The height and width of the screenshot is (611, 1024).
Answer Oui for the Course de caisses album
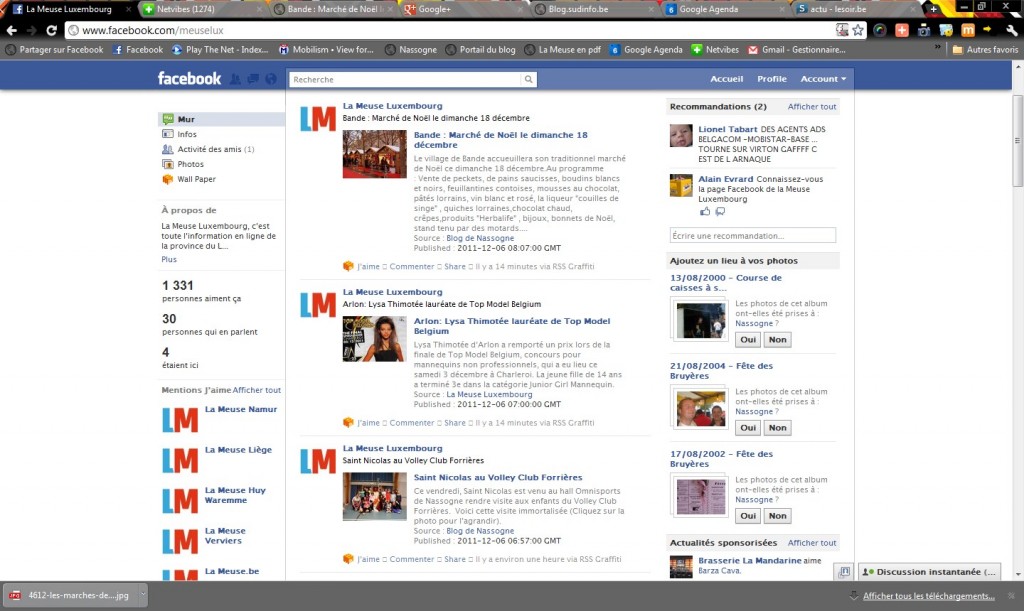coord(747,339)
